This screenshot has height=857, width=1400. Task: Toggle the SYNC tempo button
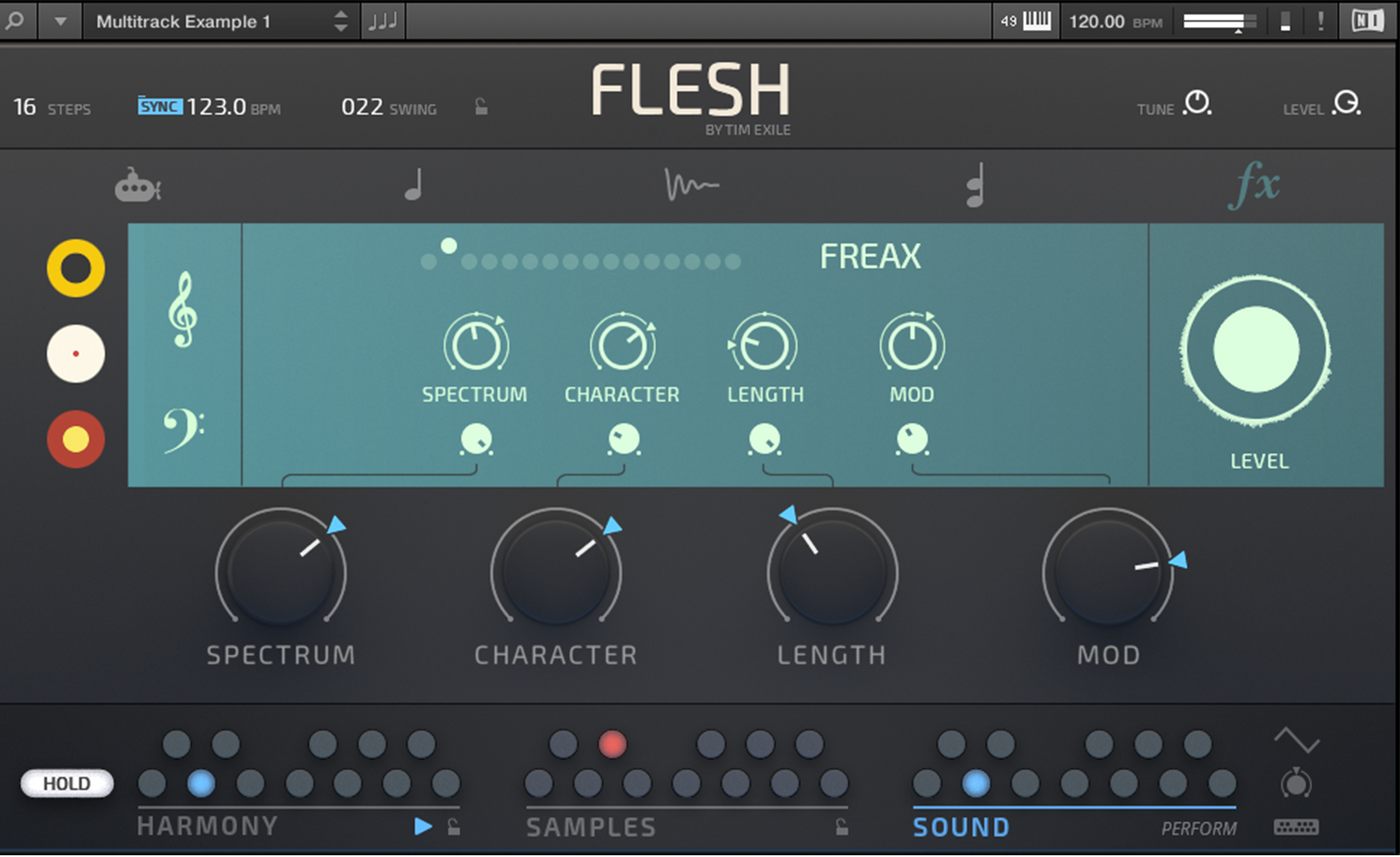click(160, 106)
